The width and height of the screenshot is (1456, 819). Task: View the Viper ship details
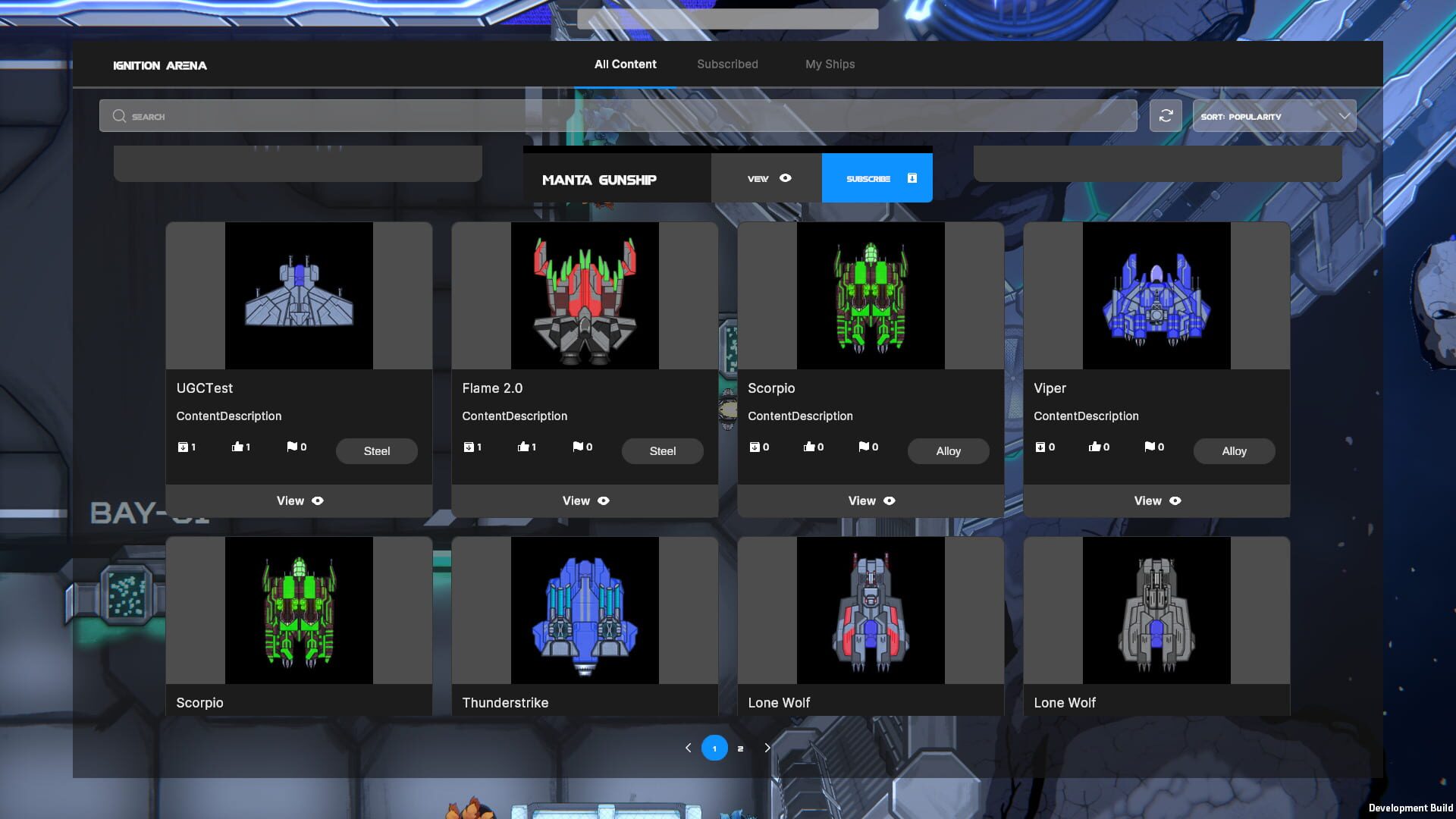click(1157, 500)
